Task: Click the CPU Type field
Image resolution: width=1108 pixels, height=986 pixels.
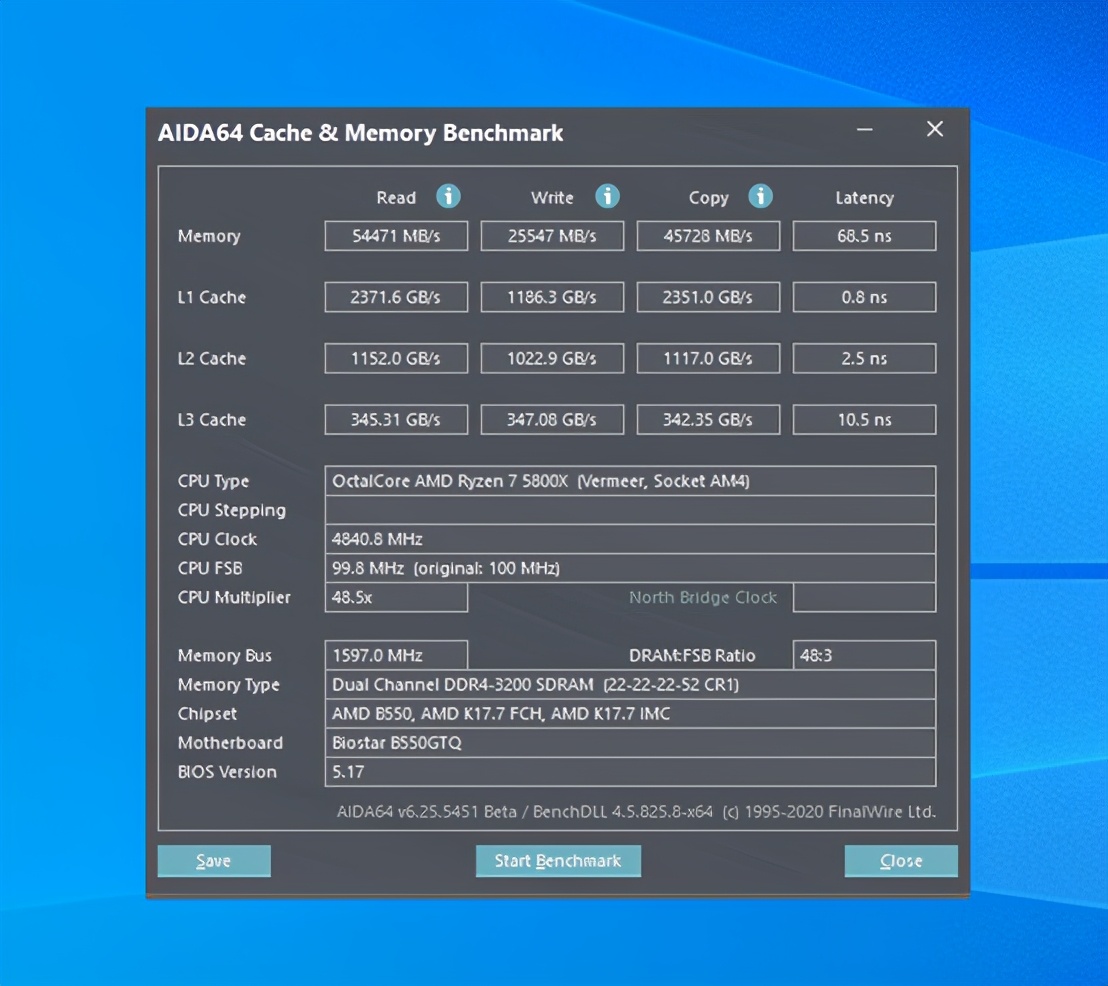Action: (630, 481)
